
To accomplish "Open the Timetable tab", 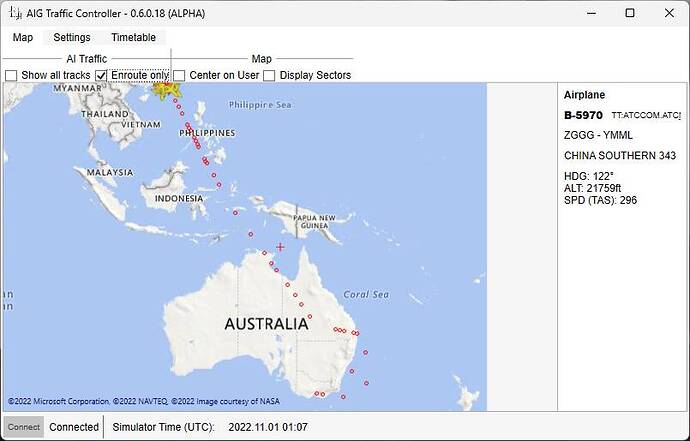I will click(x=133, y=37).
